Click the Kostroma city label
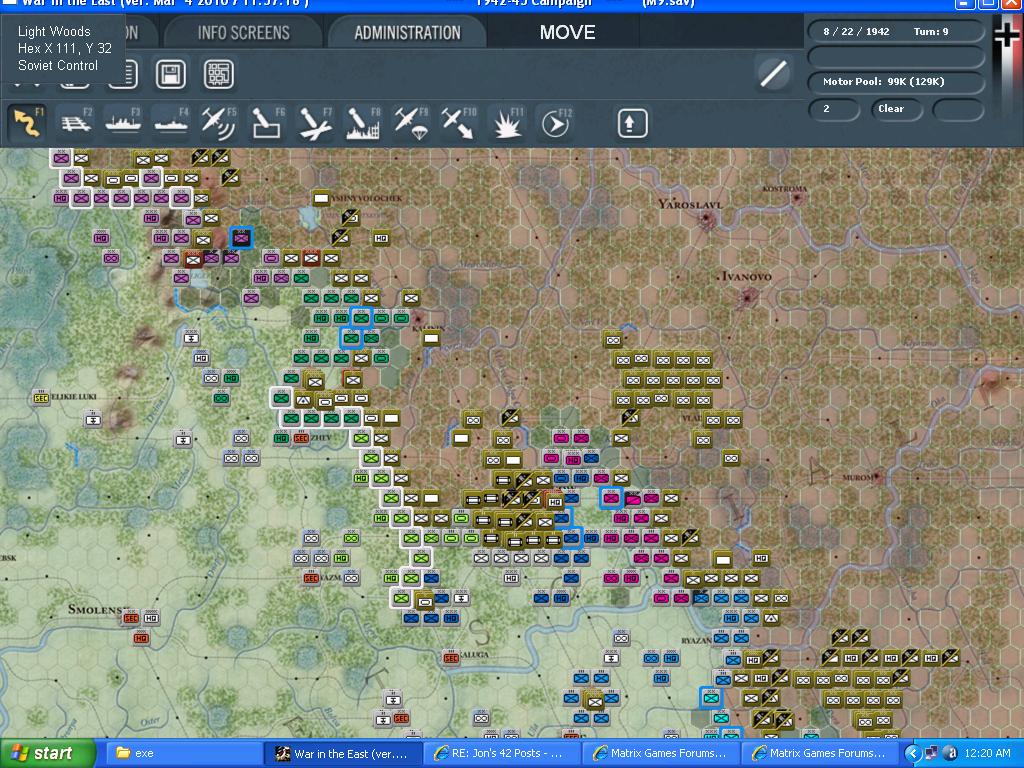 (x=784, y=189)
